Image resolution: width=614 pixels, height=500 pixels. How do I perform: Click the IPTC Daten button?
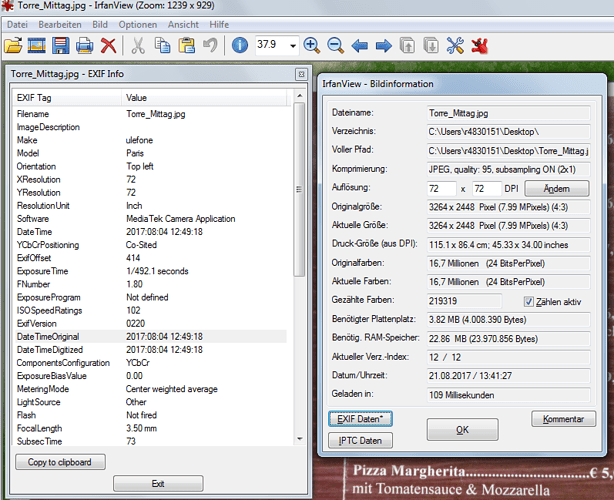[x=360, y=440]
